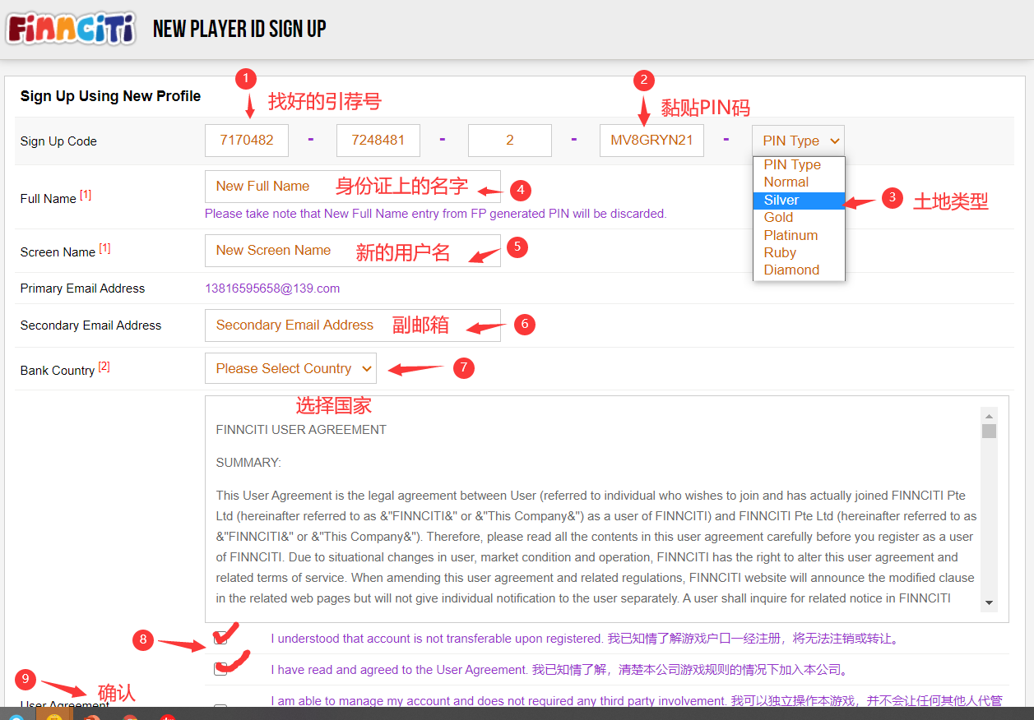Select the Silver PIN type option
The height and width of the screenshot is (720, 1034).
[x=799, y=200]
